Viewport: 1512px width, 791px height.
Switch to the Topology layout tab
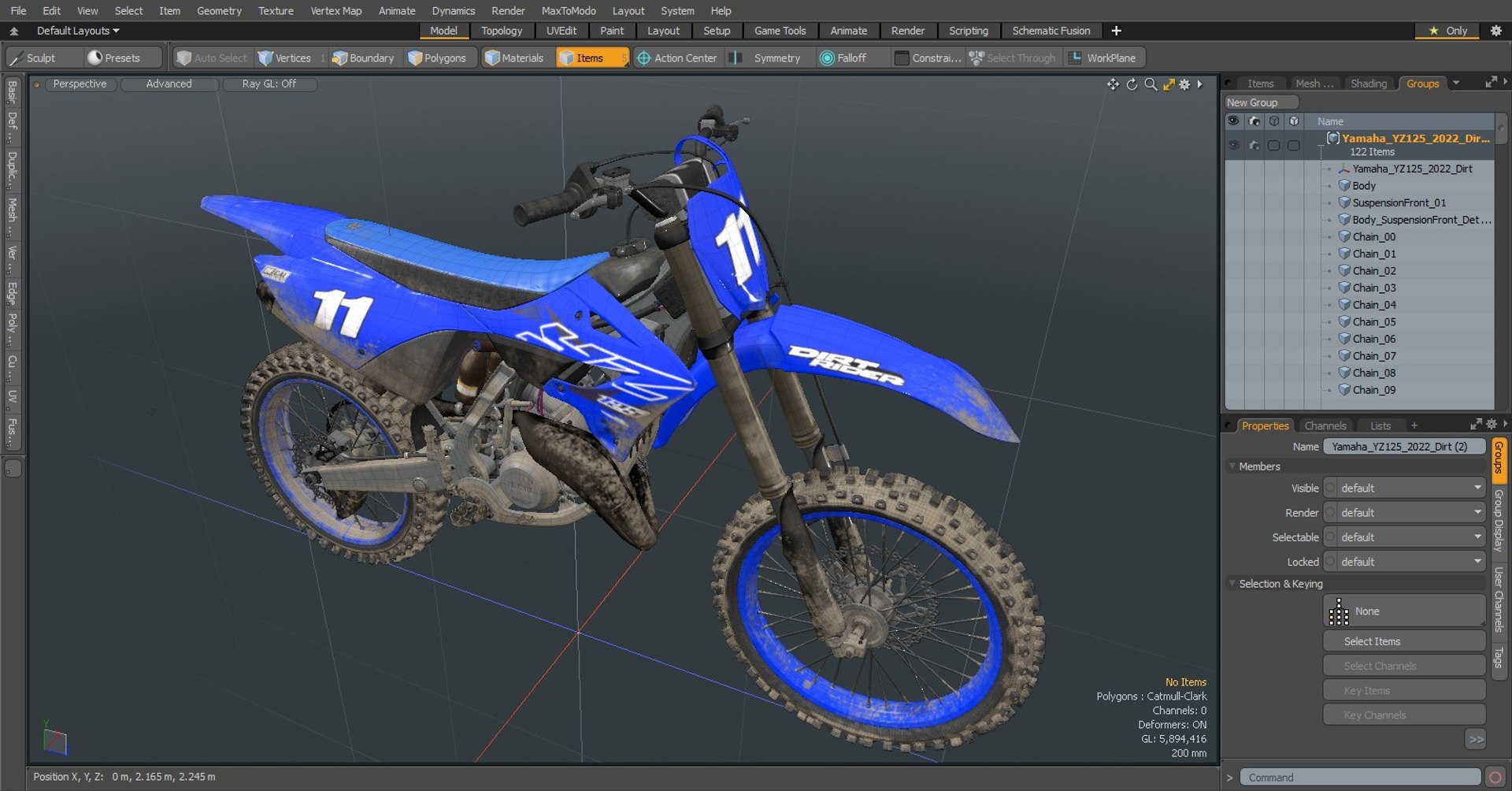tap(502, 31)
